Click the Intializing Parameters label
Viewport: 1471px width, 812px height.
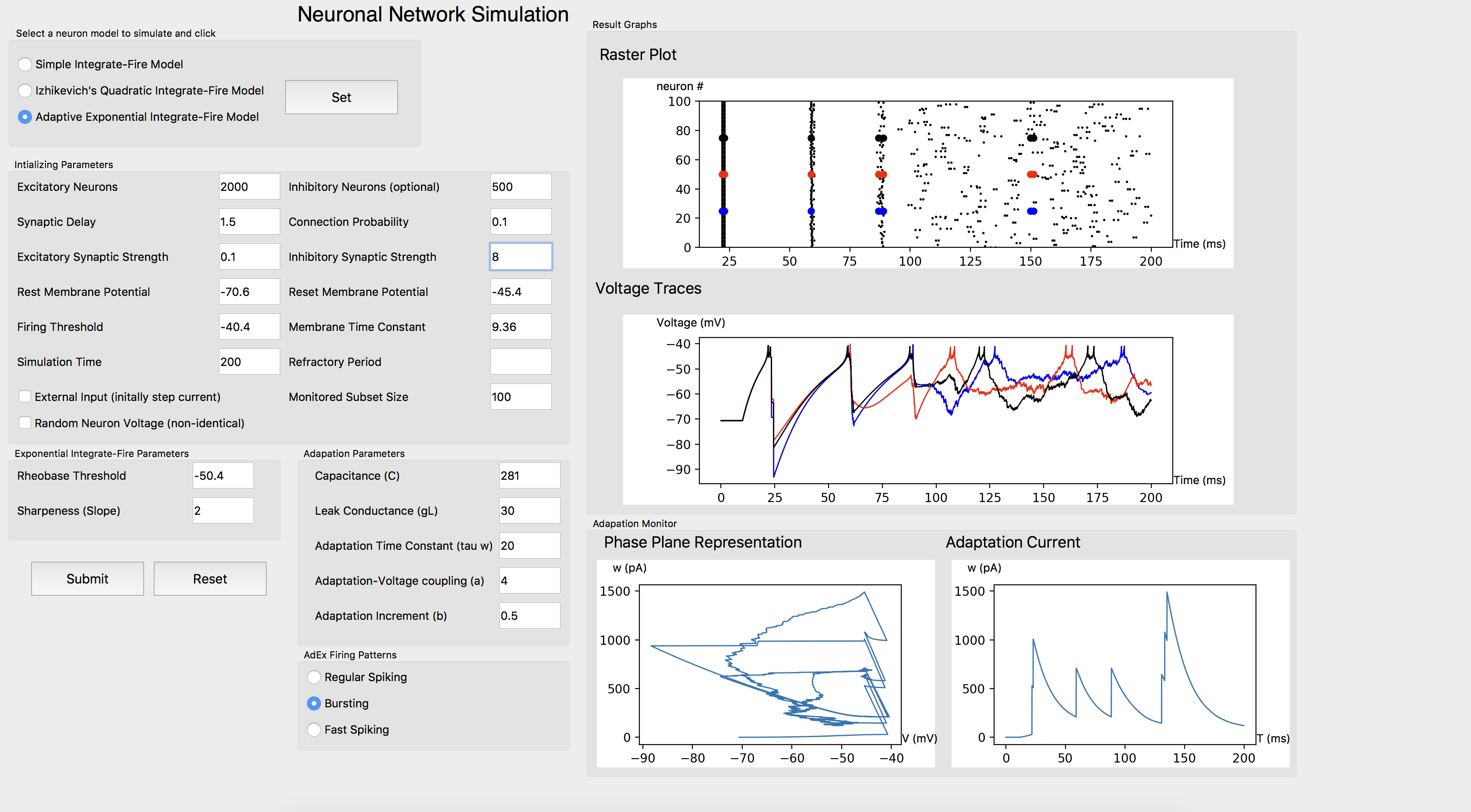63,164
